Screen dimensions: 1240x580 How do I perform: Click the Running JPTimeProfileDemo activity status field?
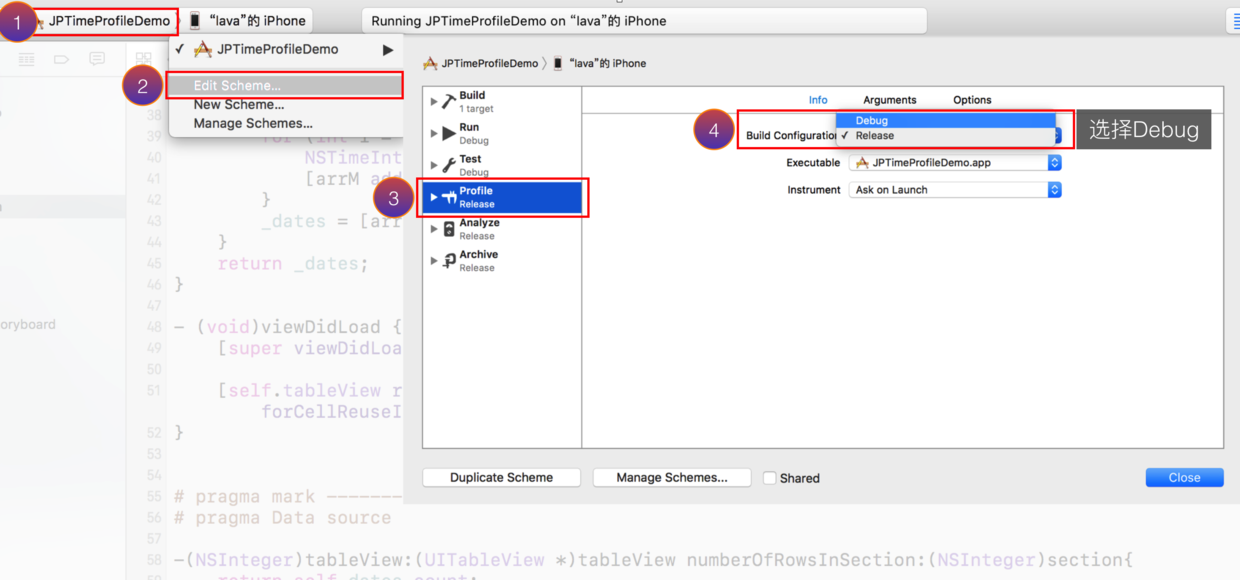[644, 21]
